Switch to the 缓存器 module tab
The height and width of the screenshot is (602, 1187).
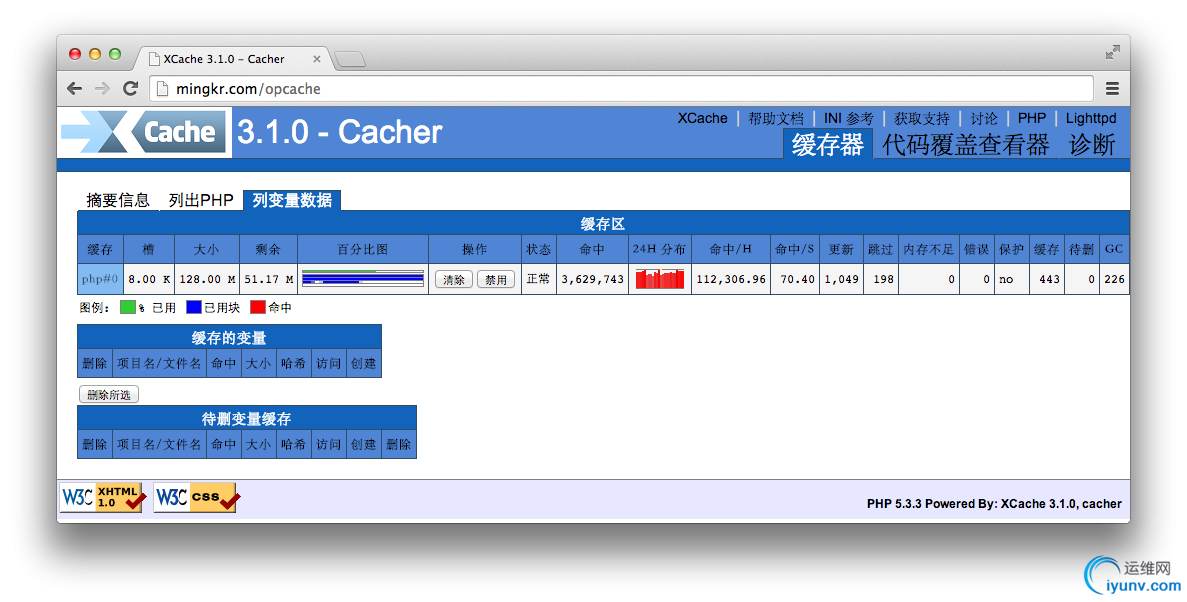(x=827, y=144)
